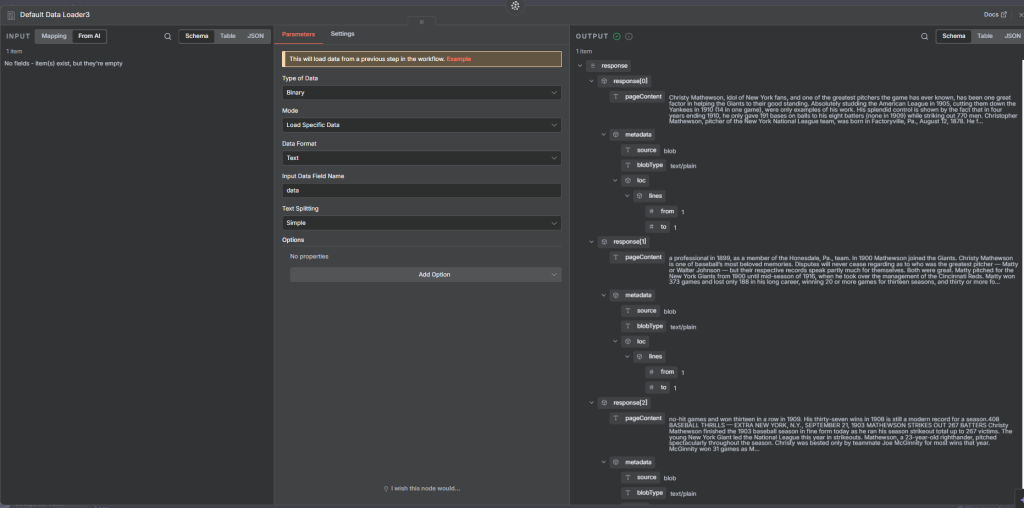Click the Default Data Loader node icon
The image size is (1024, 508).
point(11,15)
